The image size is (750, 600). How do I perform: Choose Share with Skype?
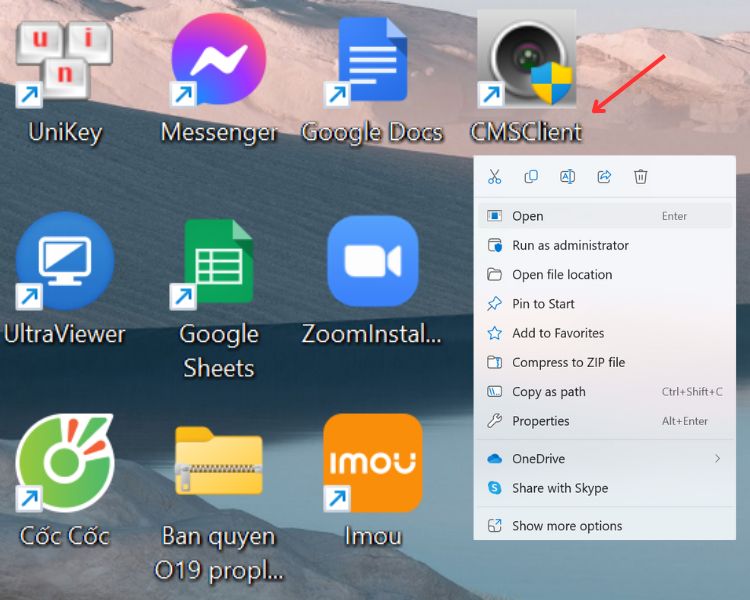[x=605, y=488]
